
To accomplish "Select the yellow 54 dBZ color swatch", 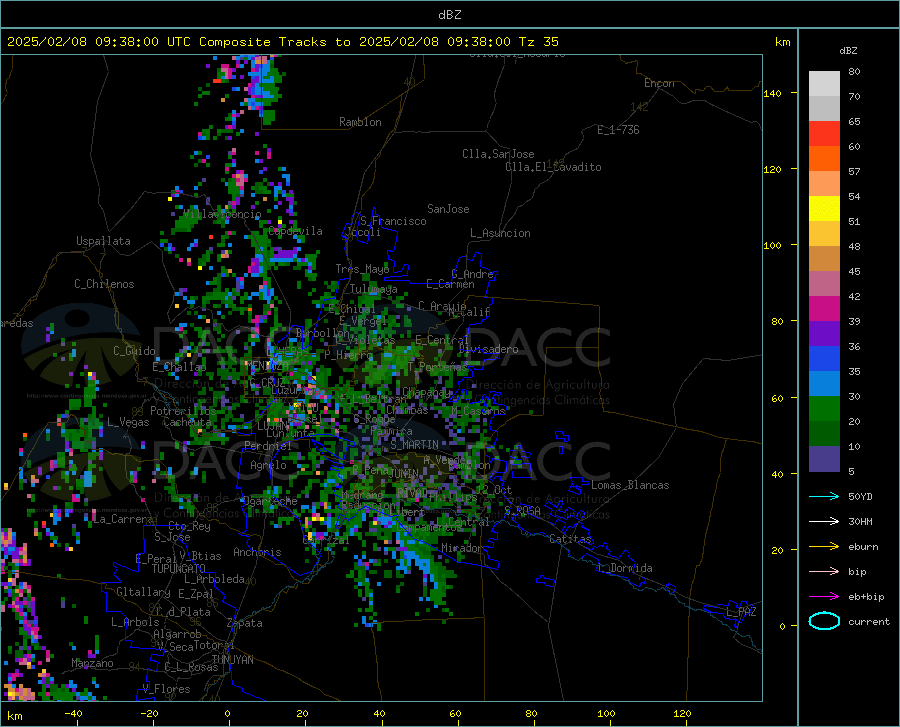I will pos(824,209).
